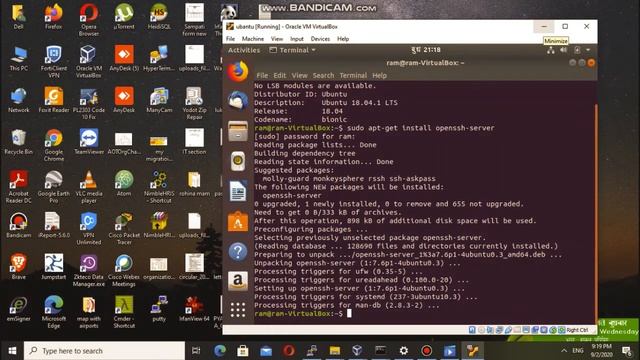This screenshot has height=360, width=640.
Task: Open LibreOffice Writer in the Ubuntu dock
Action: (238, 191)
